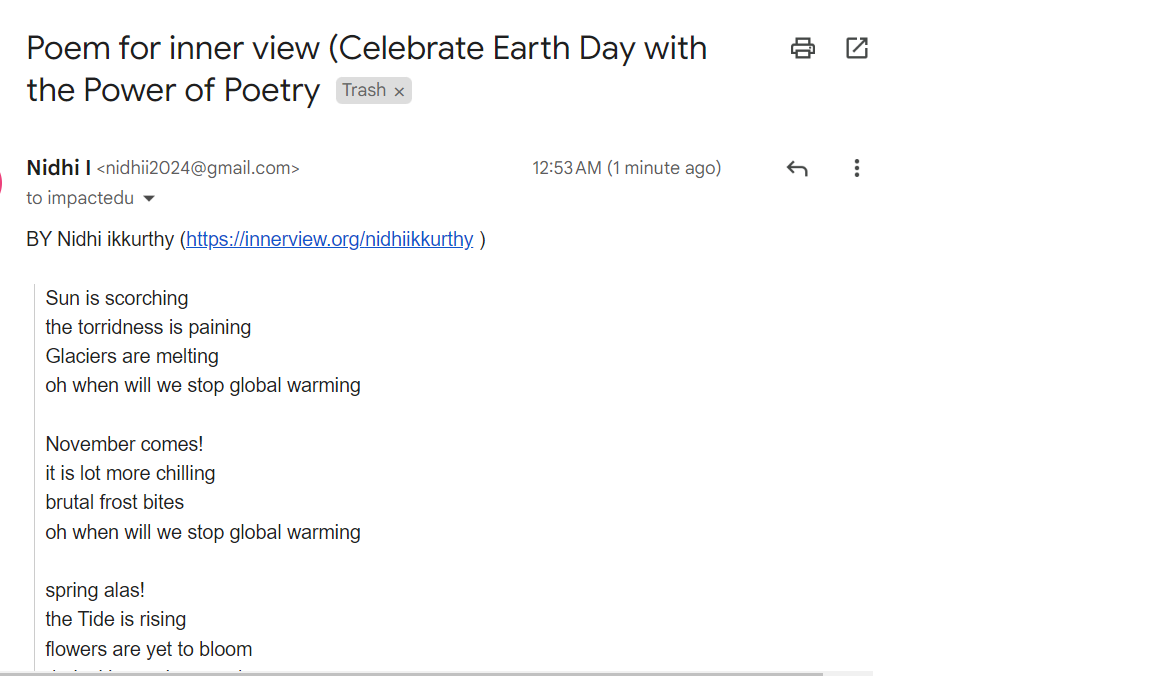Image resolution: width=1152 pixels, height=676 pixels.
Task: Click the line "Glaciers are melting"
Action: click(x=132, y=356)
